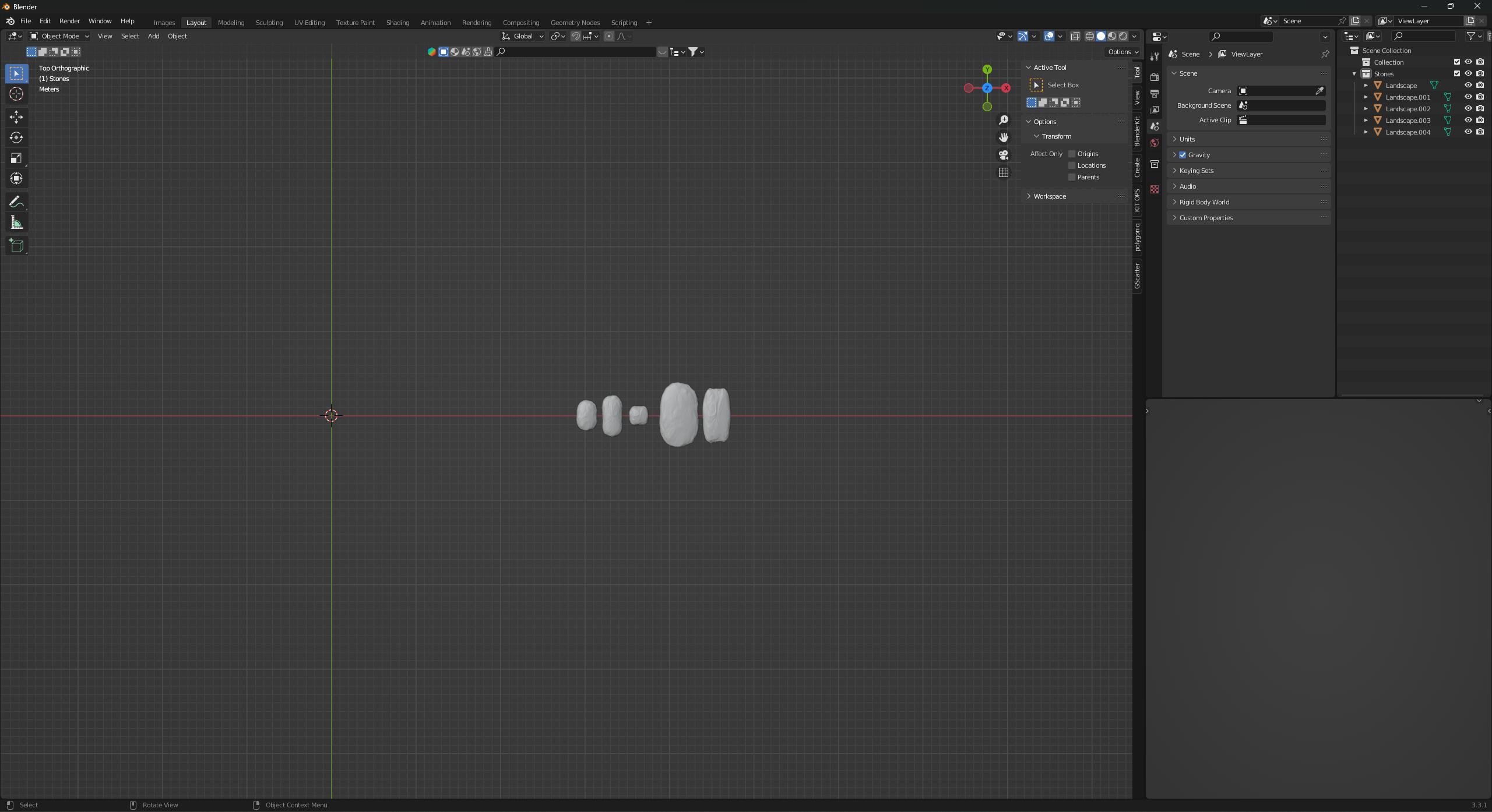Switch to the Shading workspace tab
Screen dimensions: 1492x812
click(397, 23)
